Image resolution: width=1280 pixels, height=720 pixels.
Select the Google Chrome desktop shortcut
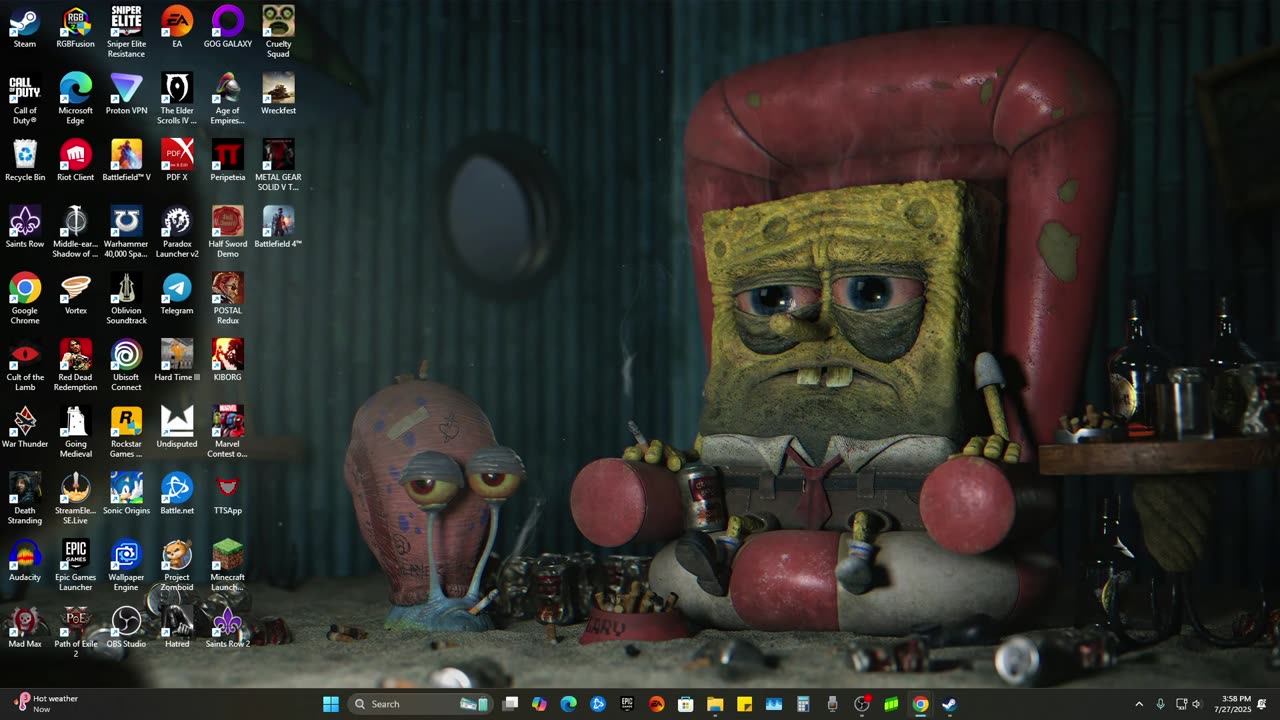25,298
